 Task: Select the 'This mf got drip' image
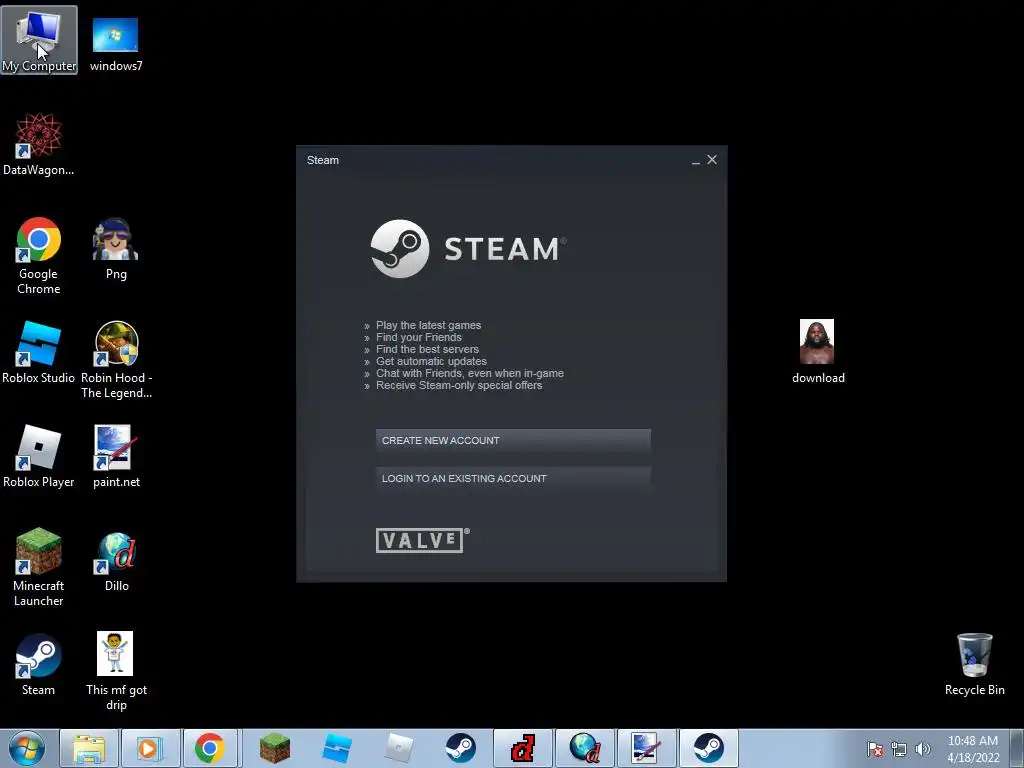tap(116, 671)
